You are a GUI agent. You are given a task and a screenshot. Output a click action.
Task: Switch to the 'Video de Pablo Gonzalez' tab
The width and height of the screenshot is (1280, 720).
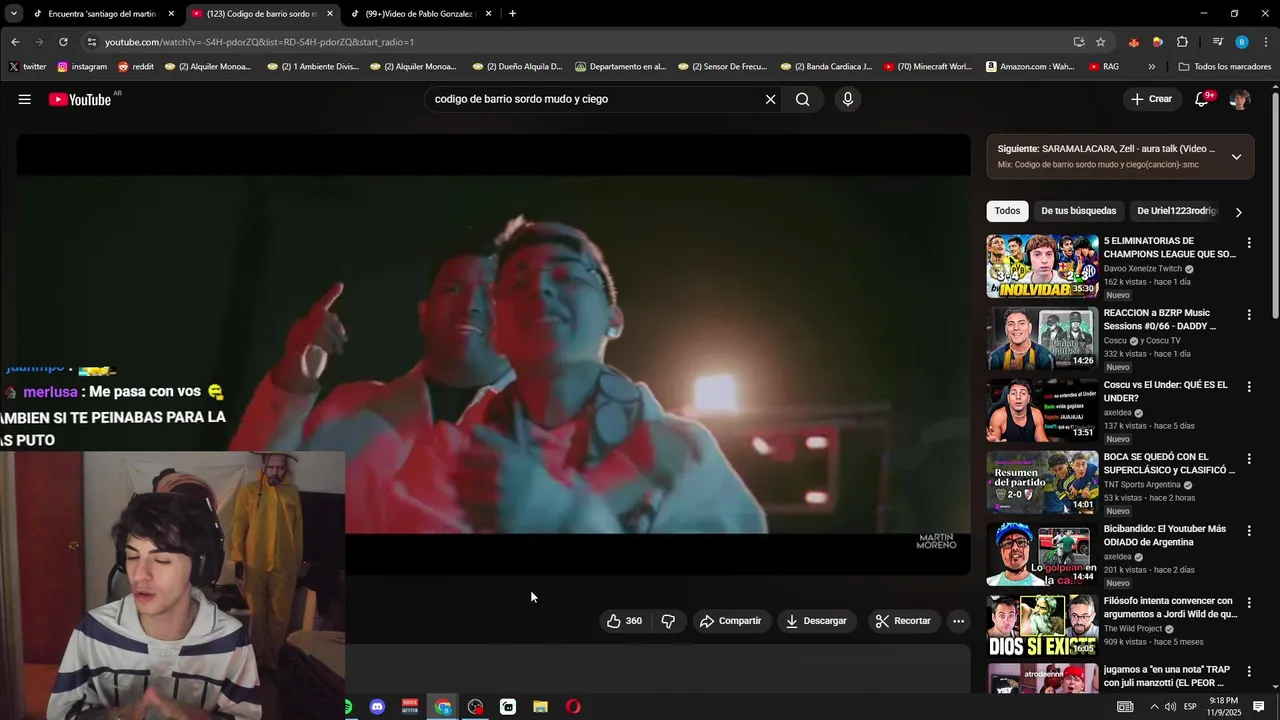(420, 14)
